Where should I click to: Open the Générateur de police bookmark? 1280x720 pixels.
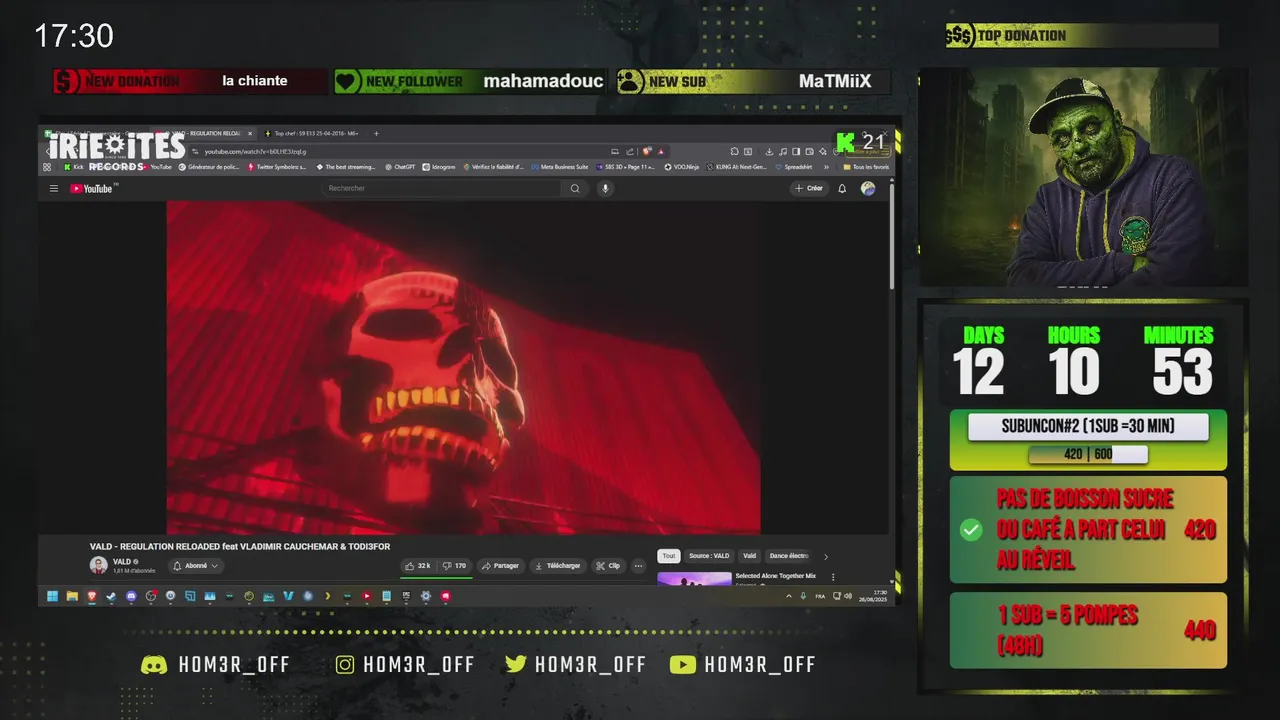click(208, 167)
